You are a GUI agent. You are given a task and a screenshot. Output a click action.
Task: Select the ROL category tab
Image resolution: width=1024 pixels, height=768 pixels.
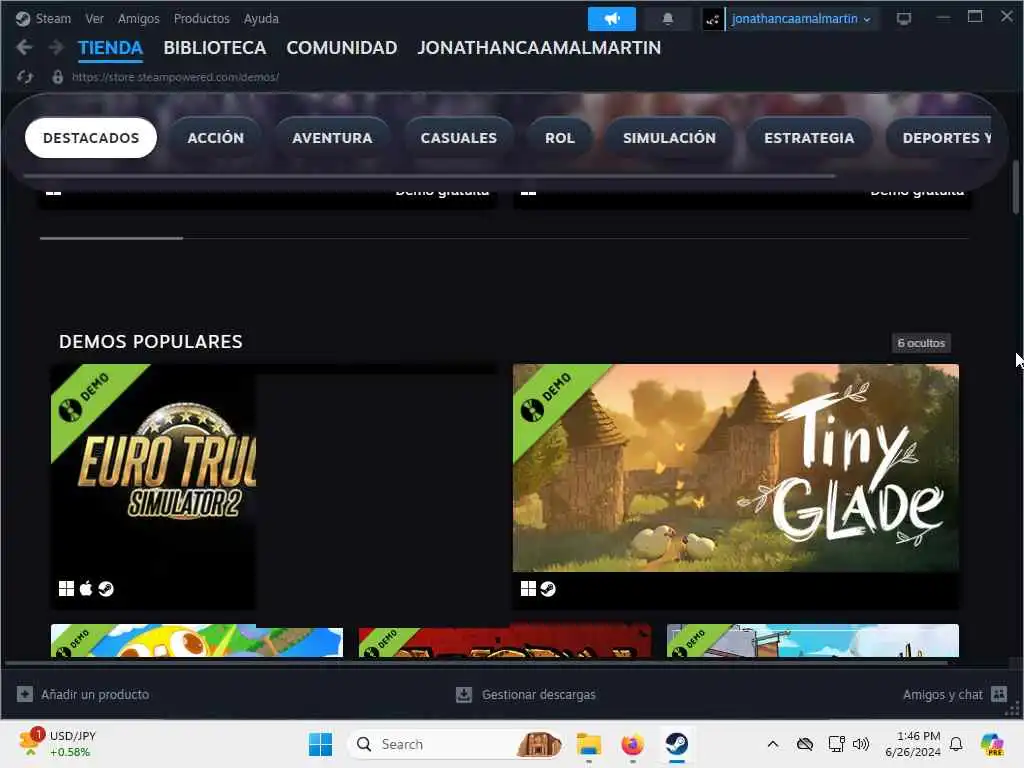tap(560, 138)
